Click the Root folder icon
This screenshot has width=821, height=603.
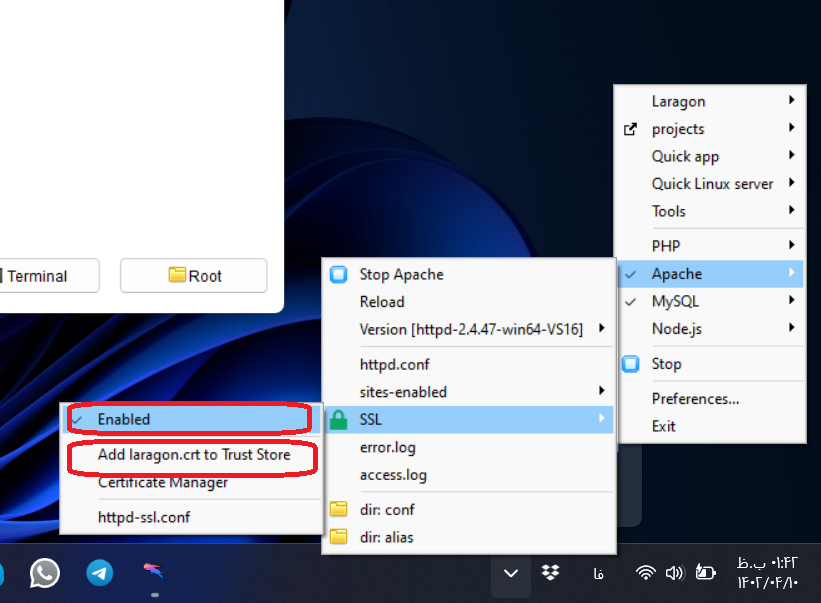(x=177, y=274)
